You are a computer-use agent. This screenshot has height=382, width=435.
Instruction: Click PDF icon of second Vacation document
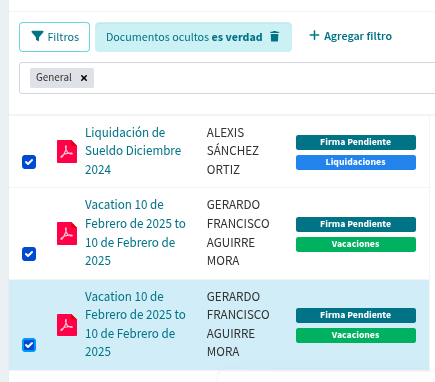click(x=67, y=234)
